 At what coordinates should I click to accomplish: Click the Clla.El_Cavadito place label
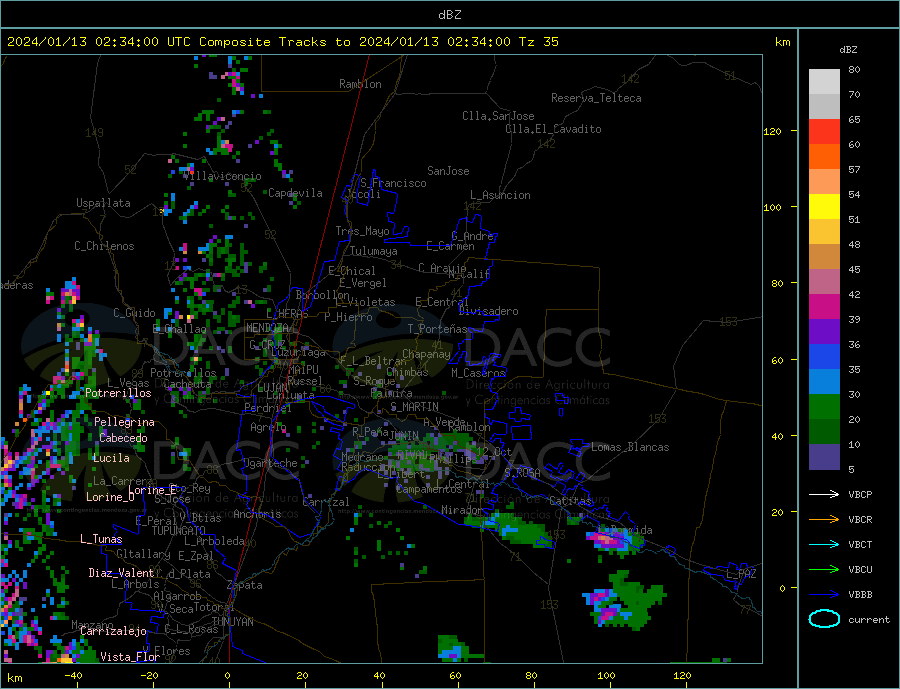click(x=553, y=129)
